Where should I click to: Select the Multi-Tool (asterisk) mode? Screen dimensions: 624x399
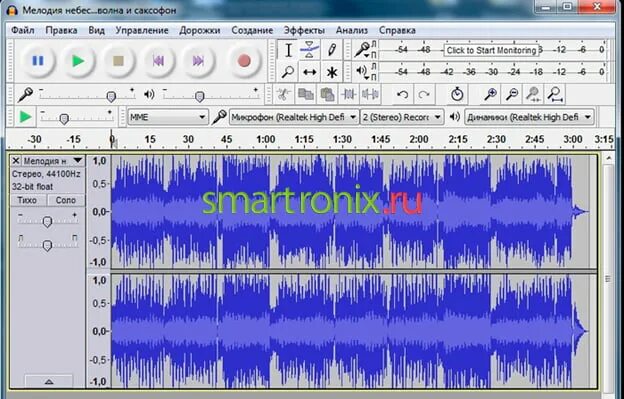click(332, 72)
